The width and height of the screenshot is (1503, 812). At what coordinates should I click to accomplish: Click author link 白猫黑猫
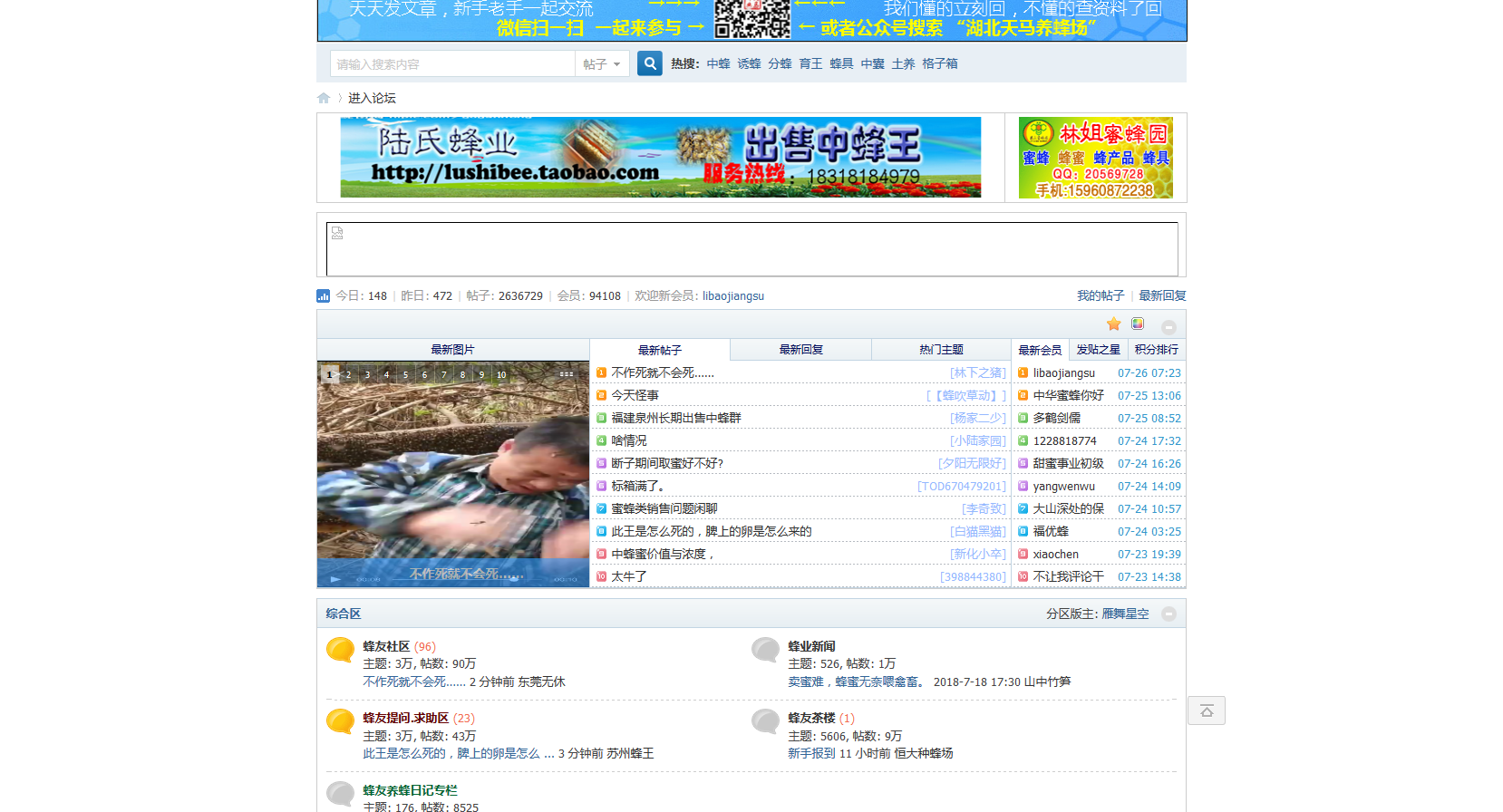coord(977,532)
